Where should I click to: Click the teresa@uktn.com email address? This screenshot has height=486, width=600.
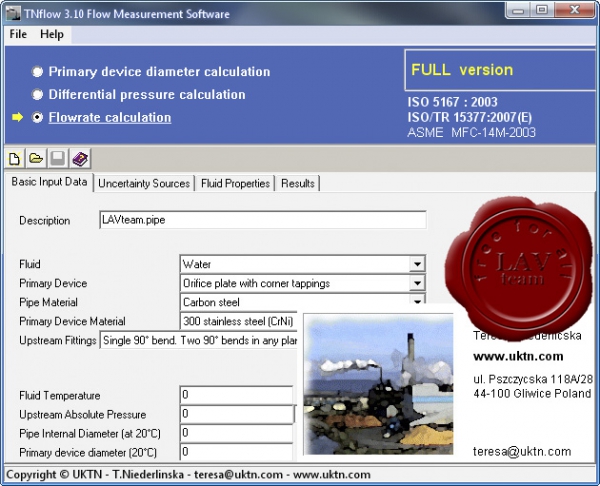tap(522, 452)
